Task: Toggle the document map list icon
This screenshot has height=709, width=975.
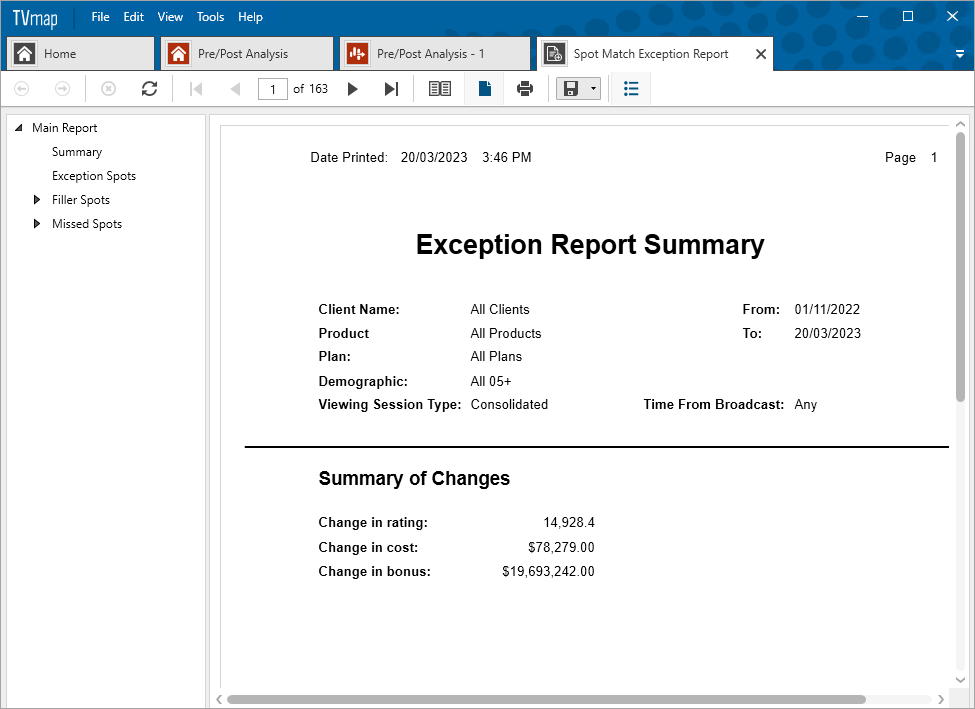Action: coord(631,89)
